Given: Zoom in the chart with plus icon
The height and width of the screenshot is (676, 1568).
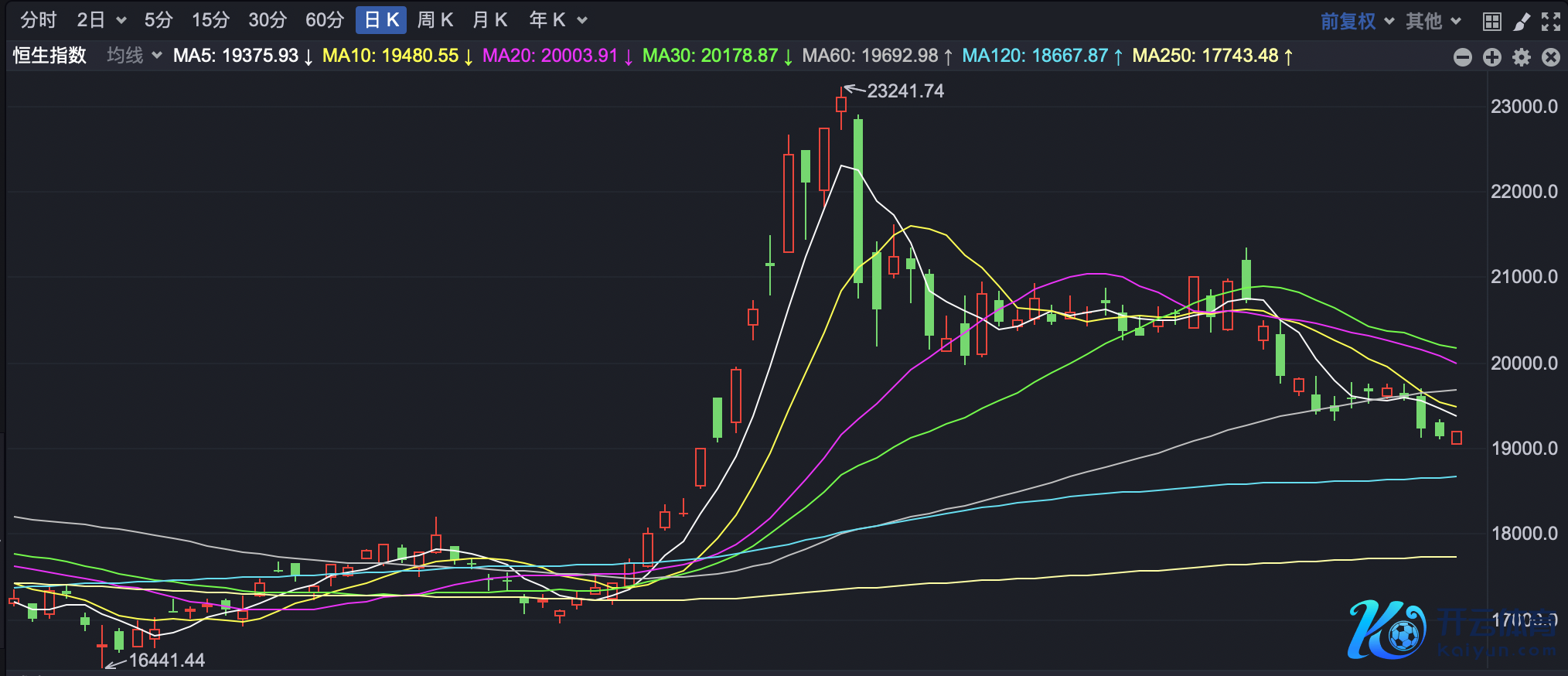Looking at the screenshot, I should pos(1491,57).
